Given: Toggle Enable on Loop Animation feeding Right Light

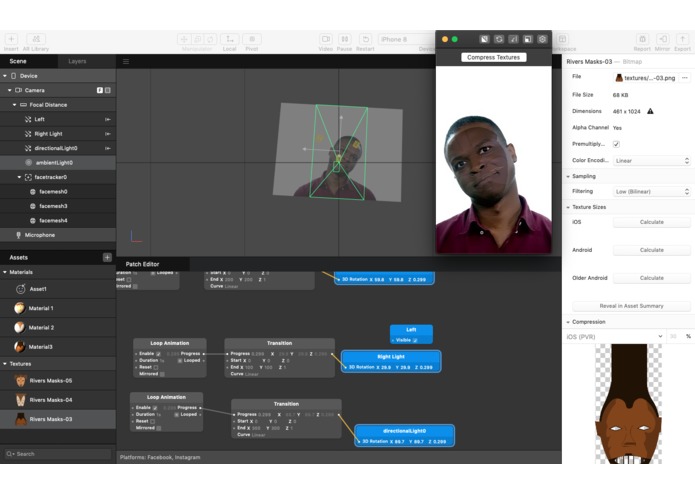Looking at the screenshot, I should (158, 354).
